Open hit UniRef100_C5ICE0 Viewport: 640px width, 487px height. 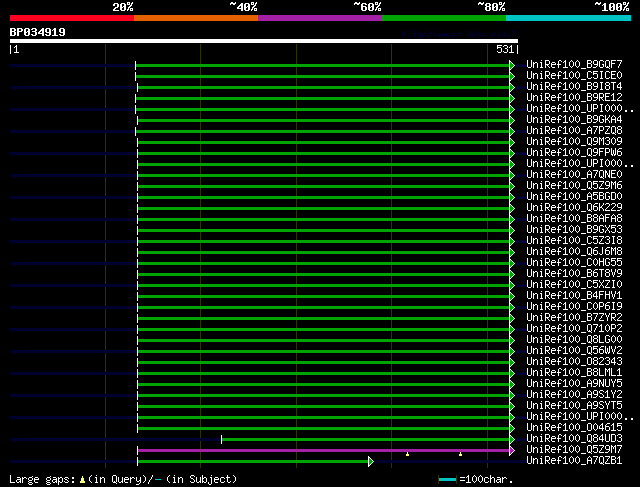(x=574, y=76)
